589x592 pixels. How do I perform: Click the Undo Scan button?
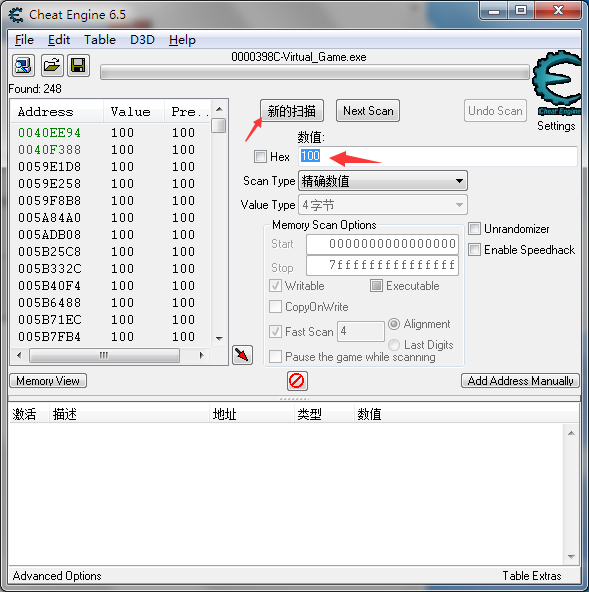(495, 111)
